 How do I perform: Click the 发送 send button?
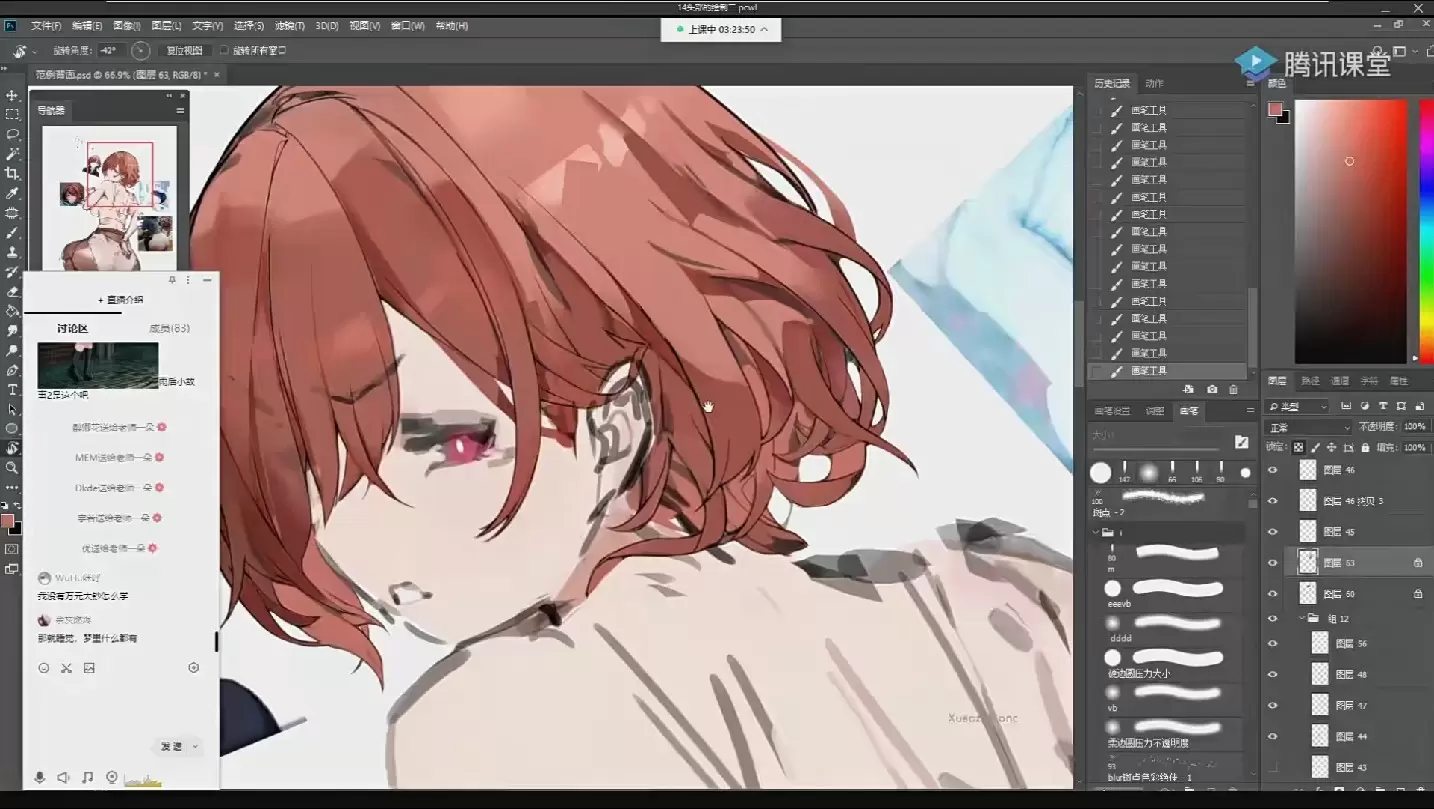171,746
